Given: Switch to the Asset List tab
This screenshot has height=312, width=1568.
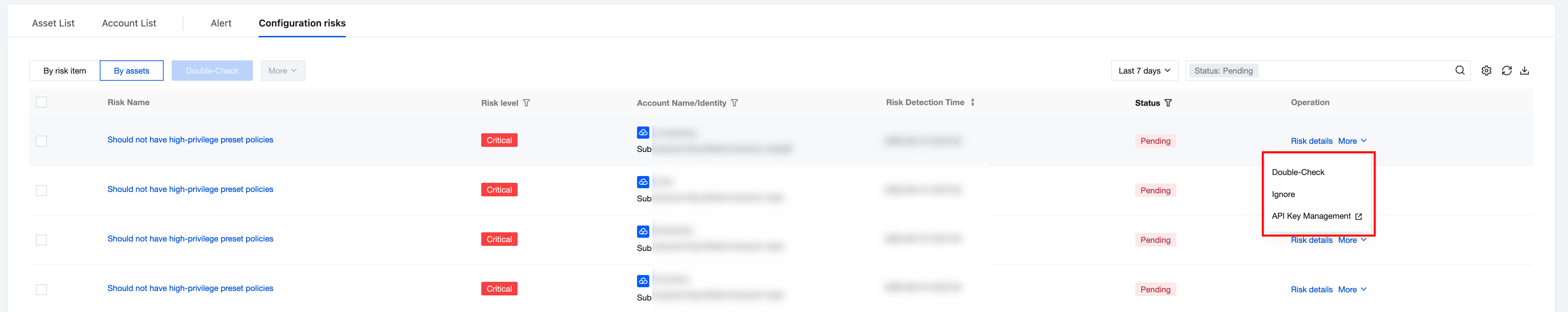Looking at the screenshot, I should (x=53, y=23).
